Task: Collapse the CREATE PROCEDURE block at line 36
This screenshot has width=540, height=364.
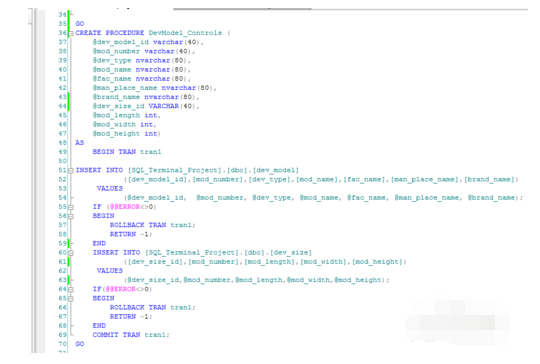Action: click(71, 33)
